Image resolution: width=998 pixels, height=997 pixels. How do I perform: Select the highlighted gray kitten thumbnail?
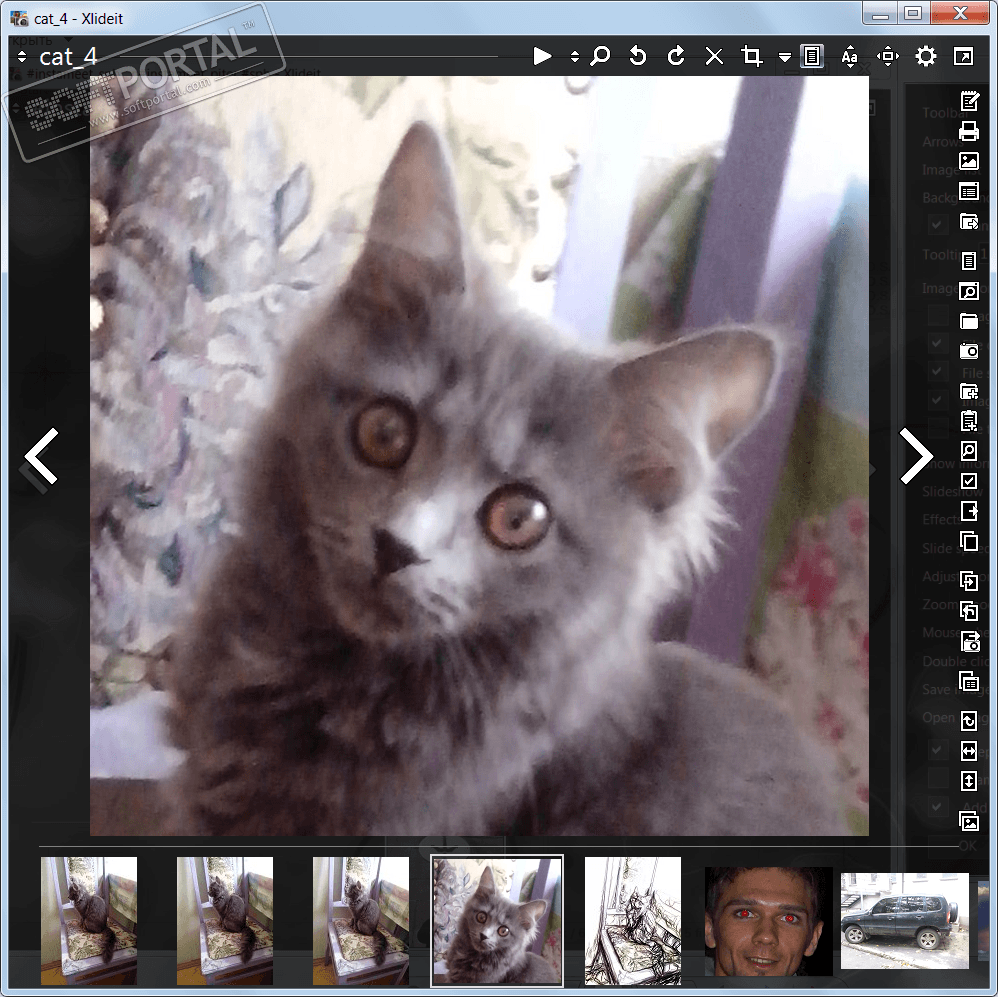497,921
